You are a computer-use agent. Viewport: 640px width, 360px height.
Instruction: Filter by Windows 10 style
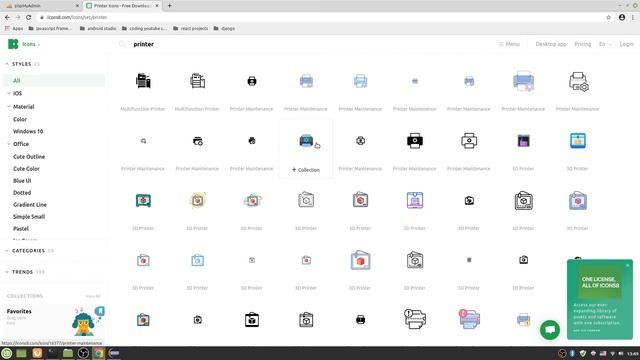pos(28,131)
